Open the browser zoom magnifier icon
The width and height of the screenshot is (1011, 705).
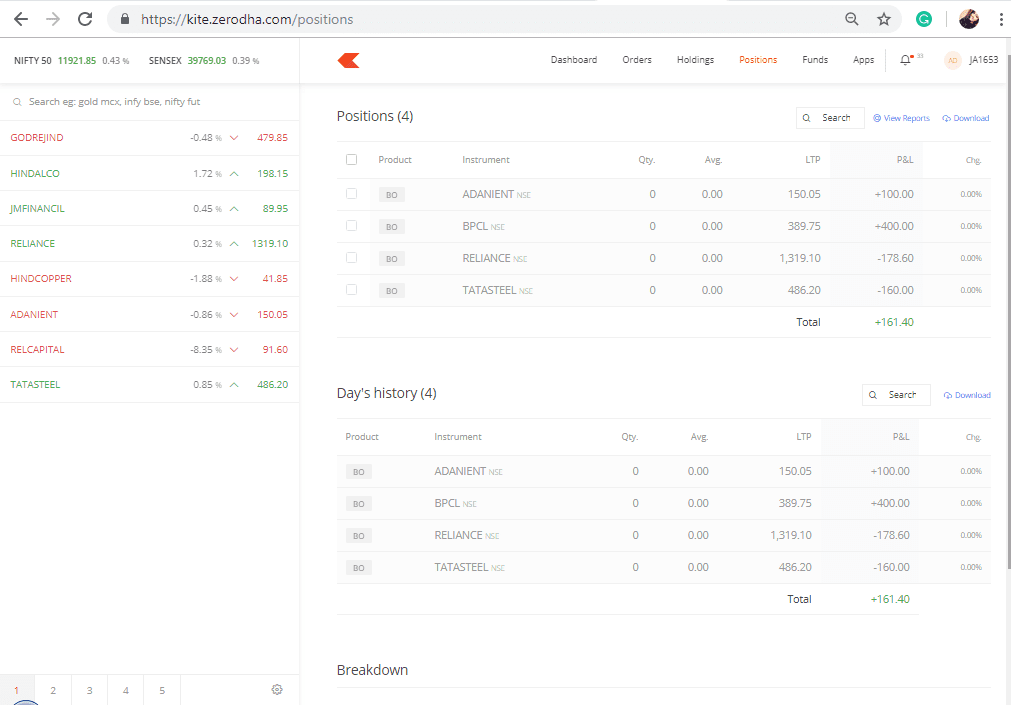click(x=852, y=19)
